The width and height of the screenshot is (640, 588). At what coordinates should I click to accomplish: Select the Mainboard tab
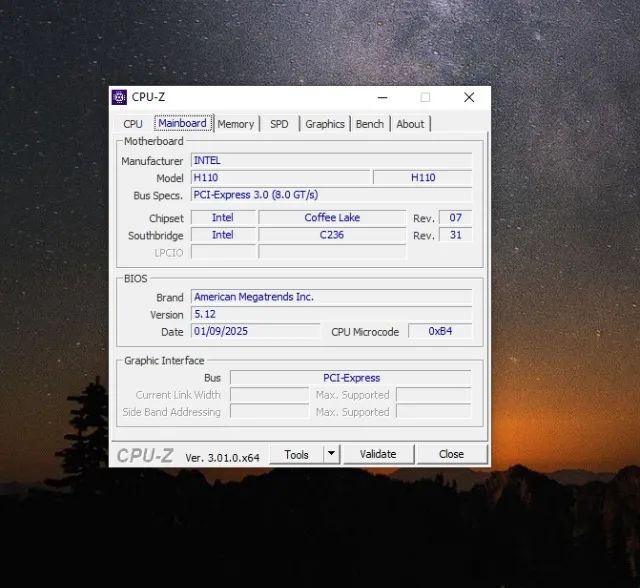point(182,123)
